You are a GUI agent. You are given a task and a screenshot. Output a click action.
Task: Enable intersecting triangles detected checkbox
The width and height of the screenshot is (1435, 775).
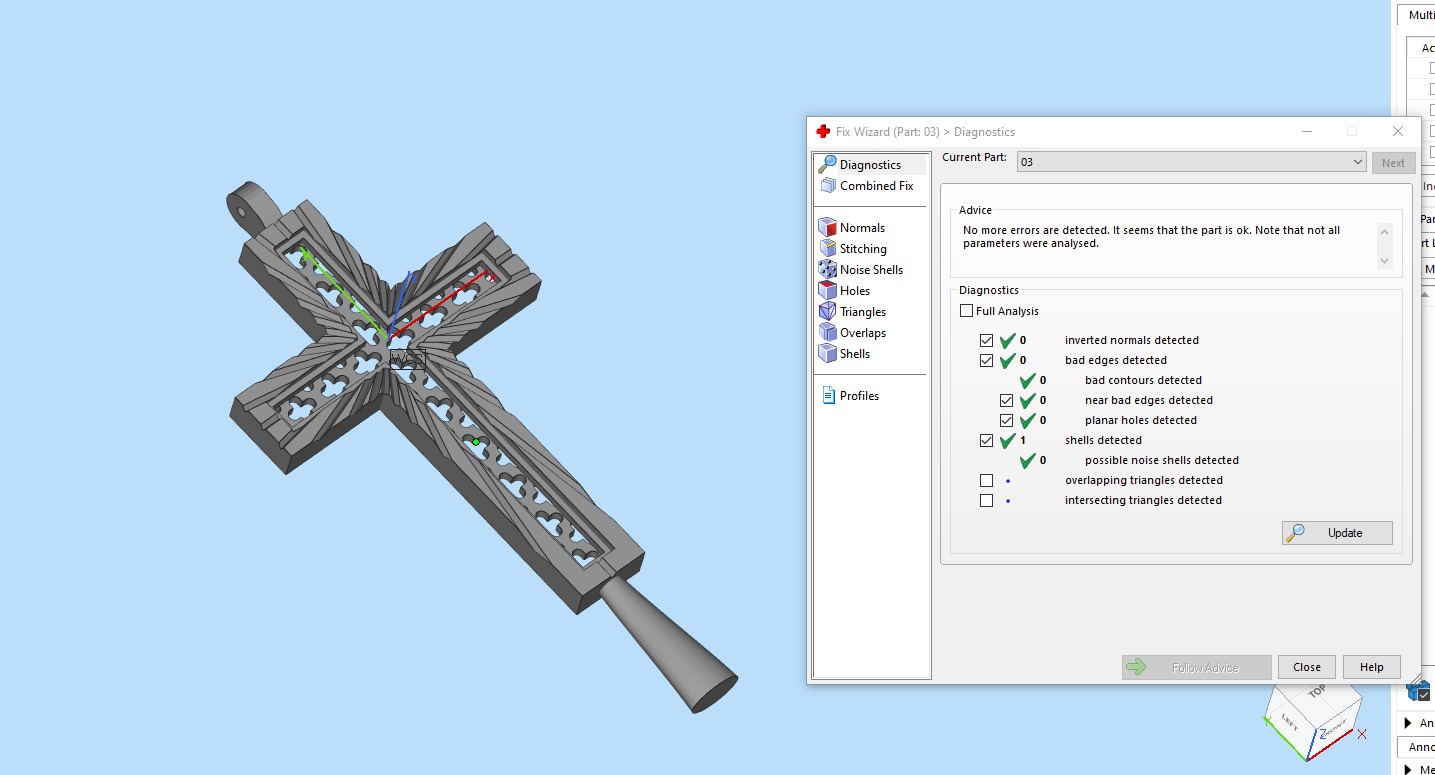(x=987, y=500)
